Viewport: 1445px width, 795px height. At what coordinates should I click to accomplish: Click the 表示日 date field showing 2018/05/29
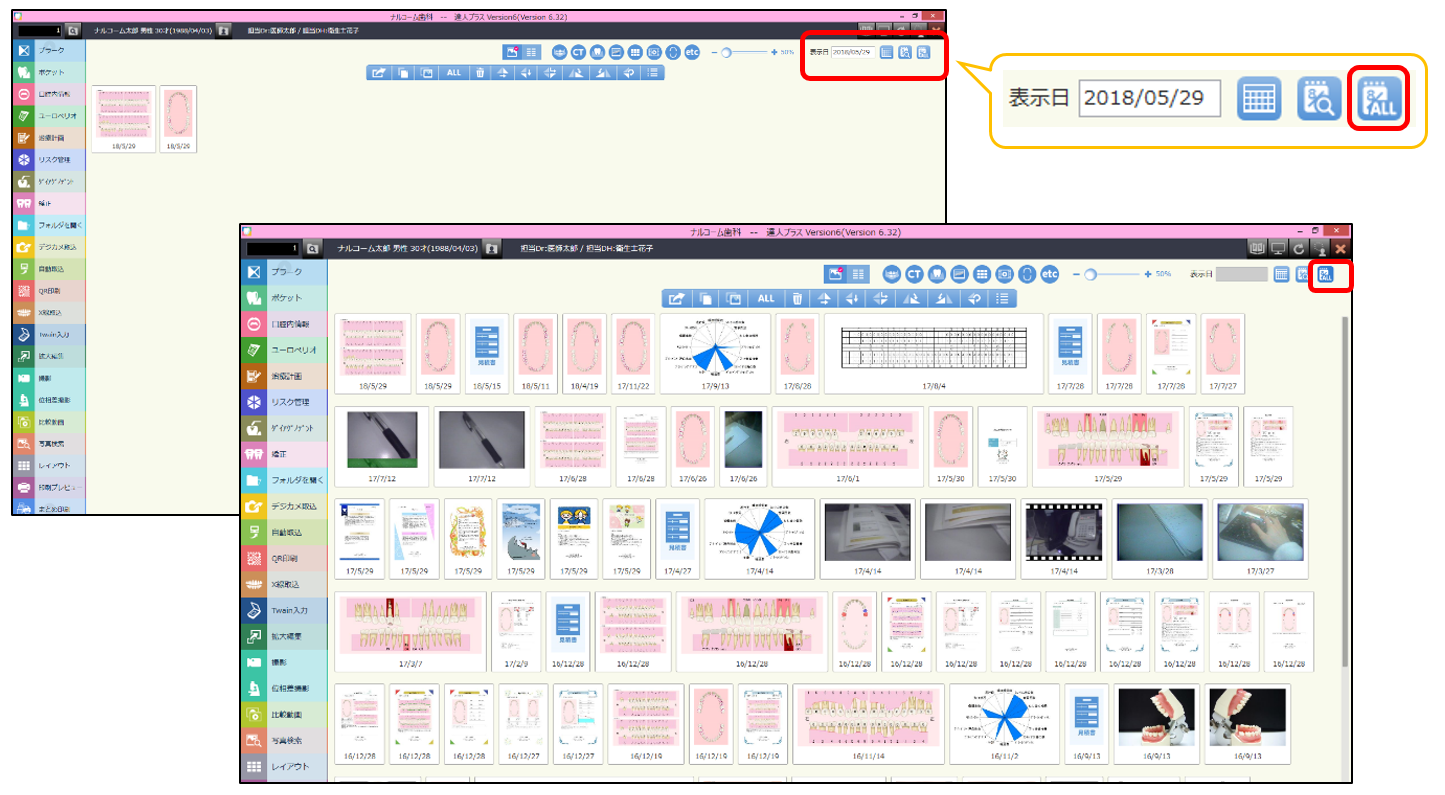click(1149, 98)
